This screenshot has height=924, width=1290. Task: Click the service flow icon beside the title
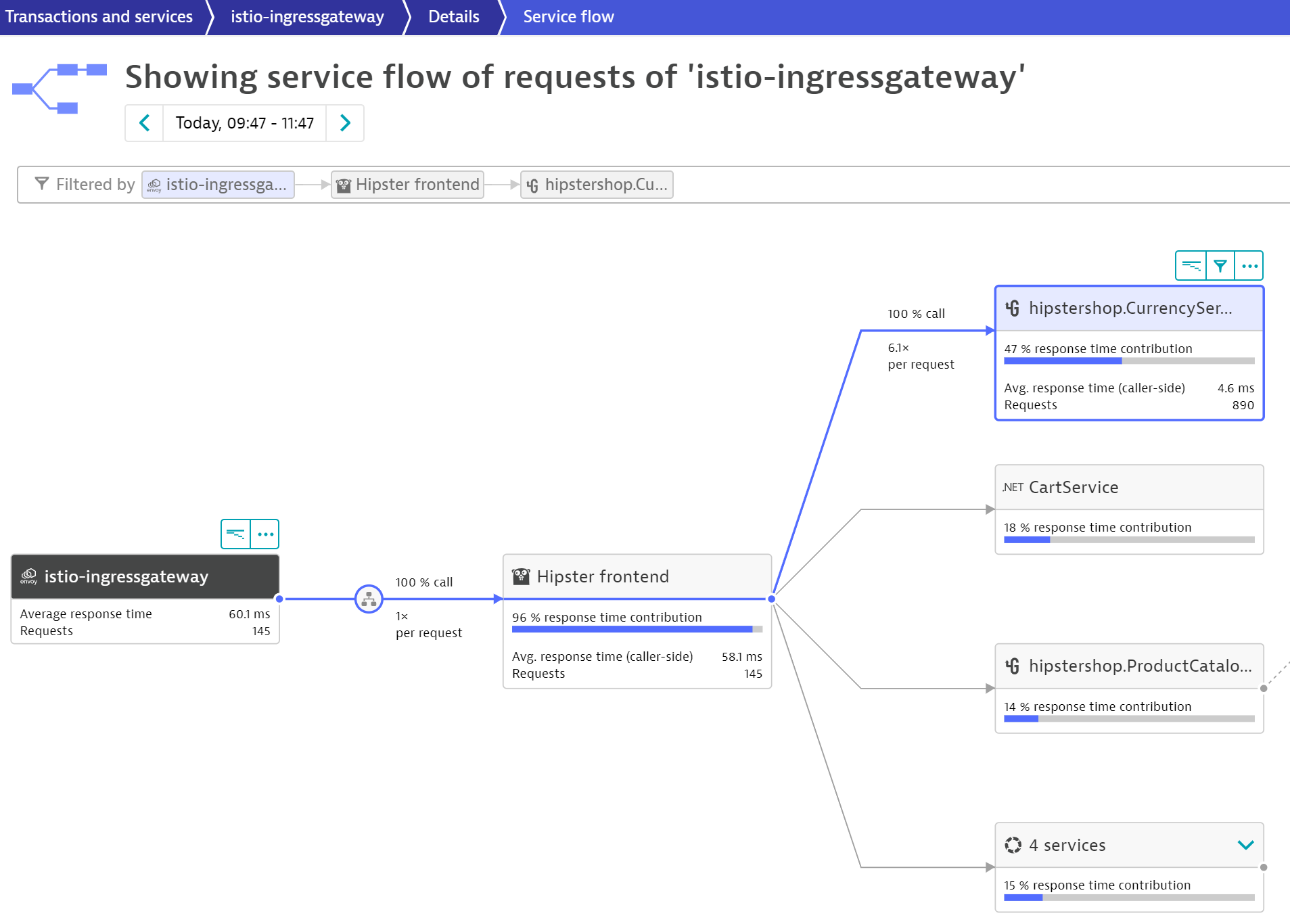click(x=60, y=88)
